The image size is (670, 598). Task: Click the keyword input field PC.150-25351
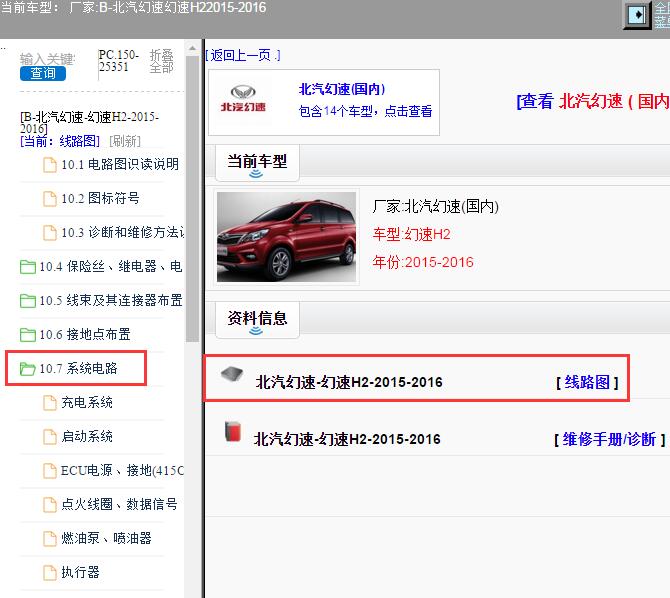tap(118, 61)
